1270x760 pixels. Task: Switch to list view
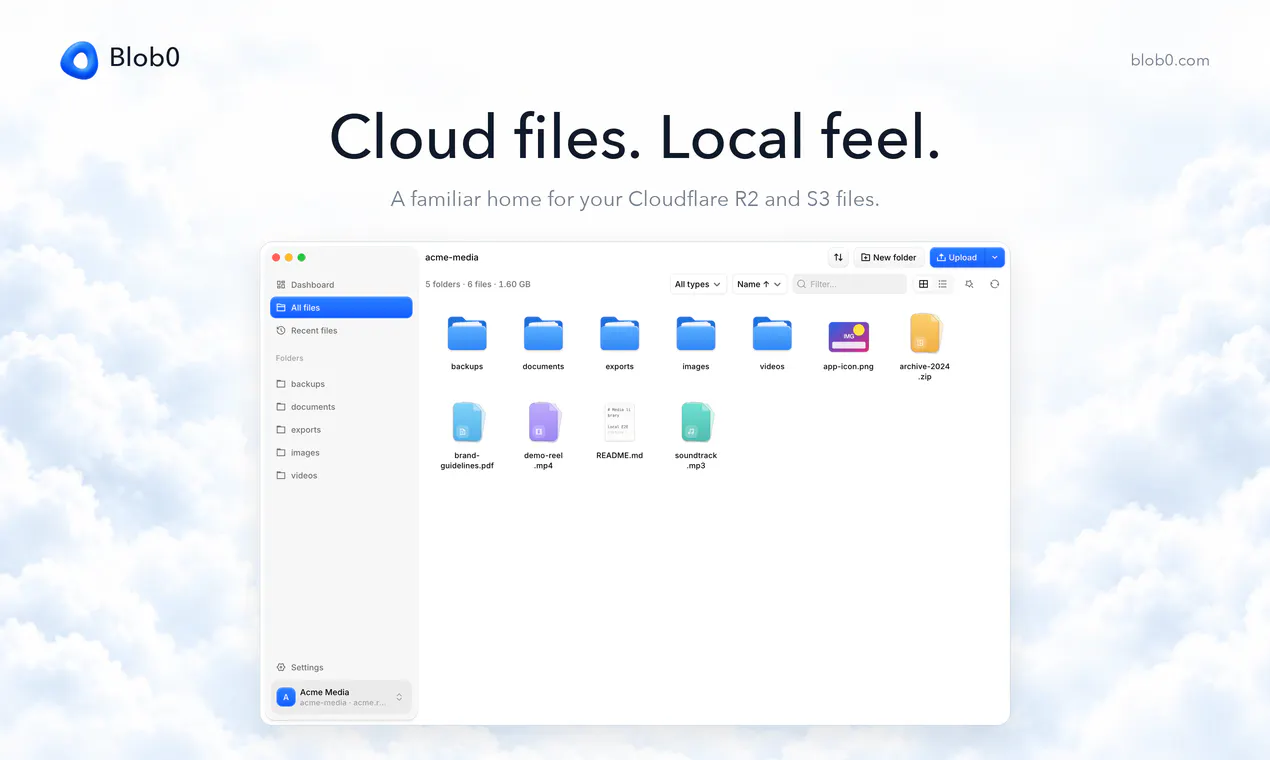(942, 284)
